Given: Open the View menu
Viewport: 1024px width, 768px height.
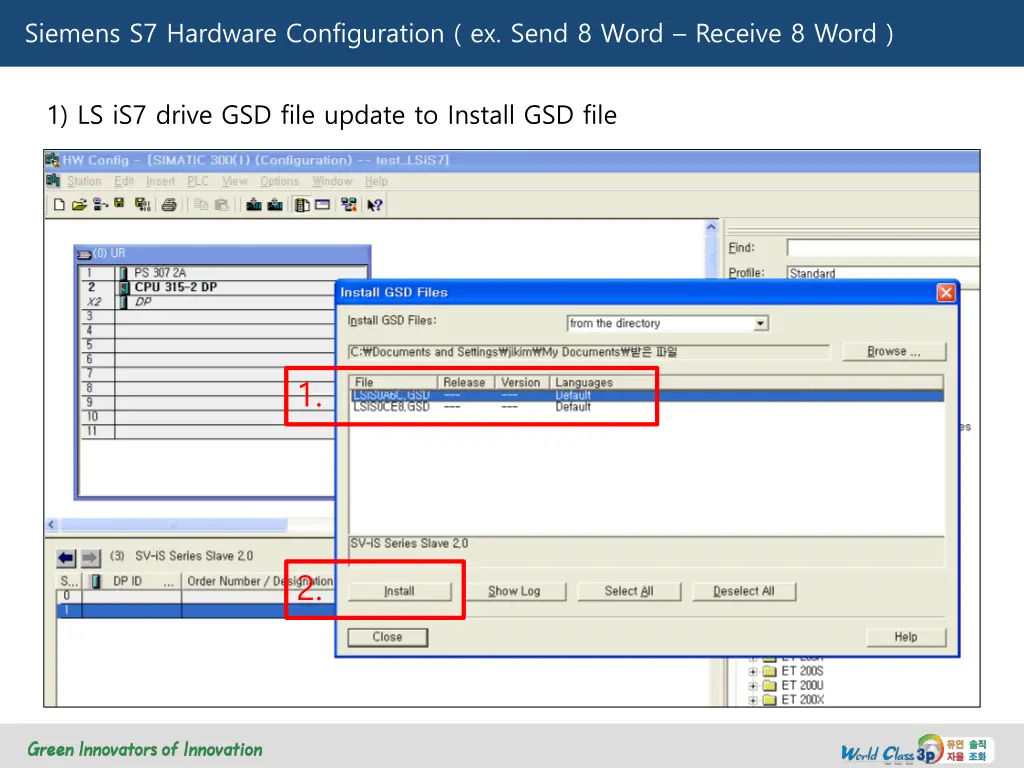Looking at the screenshot, I should click(x=234, y=182).
